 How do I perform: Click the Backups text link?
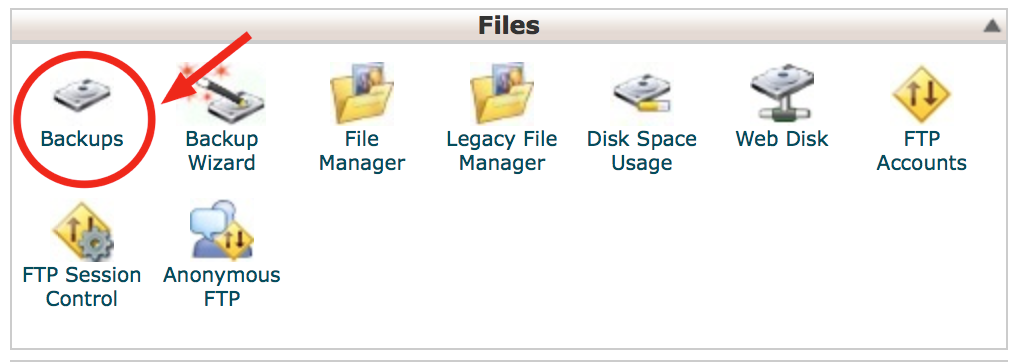pos(82,139)
